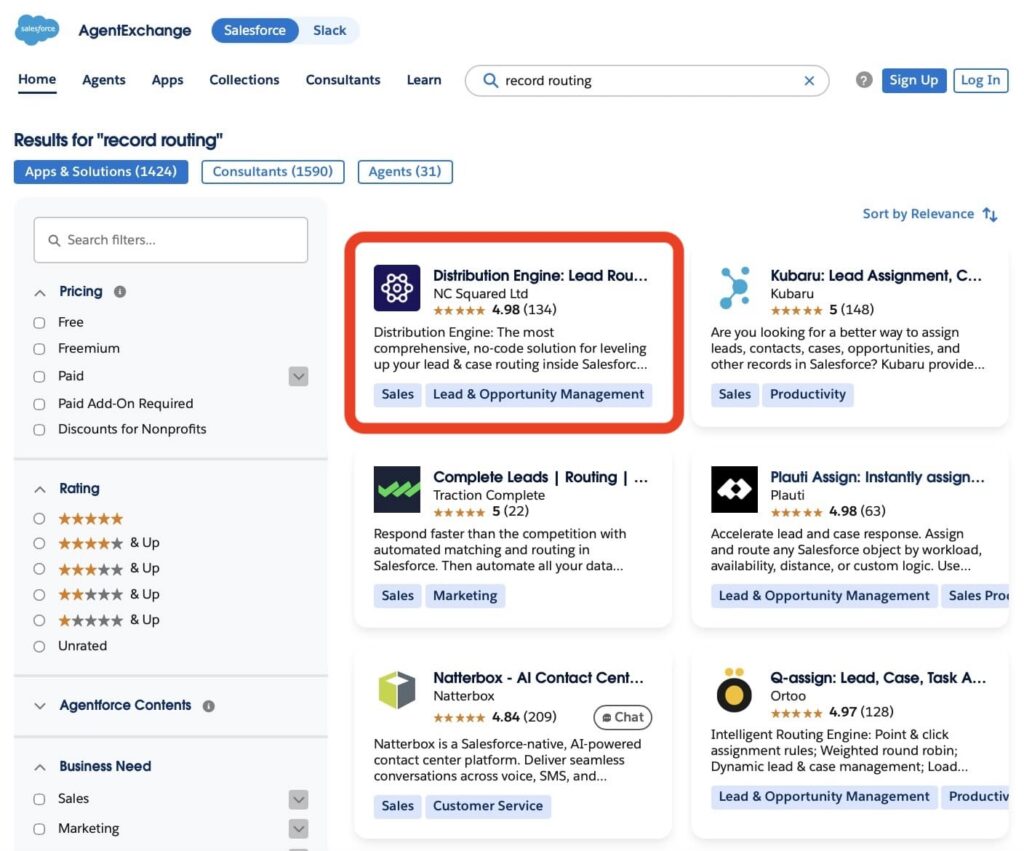Viewport: 1024px width, 851px height.
Task: Select the Unrated rating option
Action: coord(39,647)
